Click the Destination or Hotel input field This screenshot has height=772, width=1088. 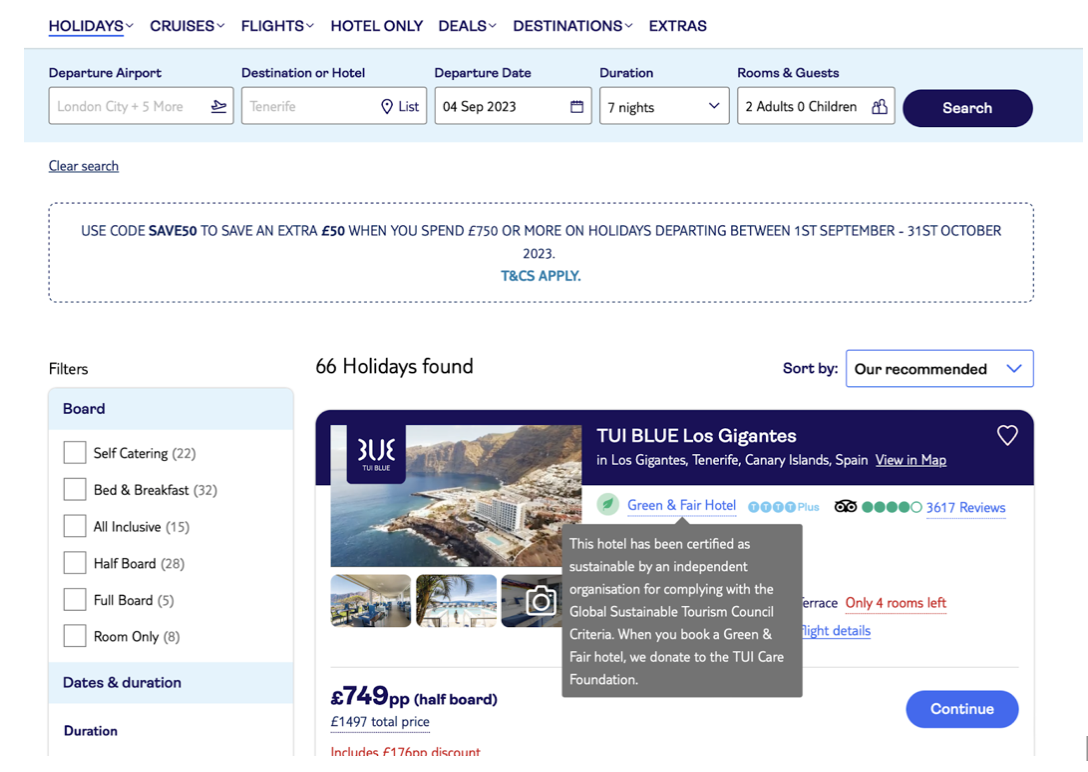[x=334, y=106]
